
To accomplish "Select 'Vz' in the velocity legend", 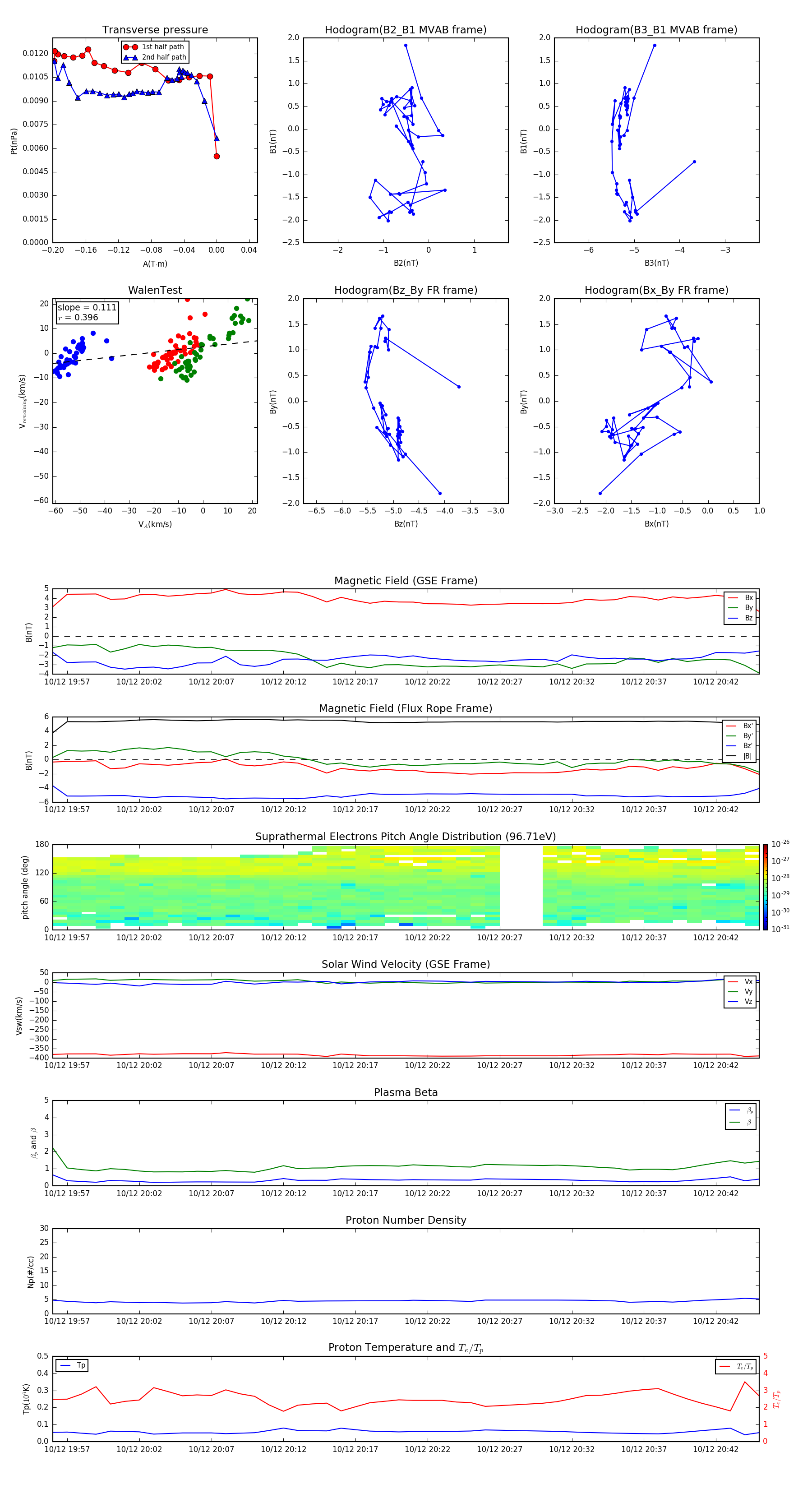I will click(741, 1002).
